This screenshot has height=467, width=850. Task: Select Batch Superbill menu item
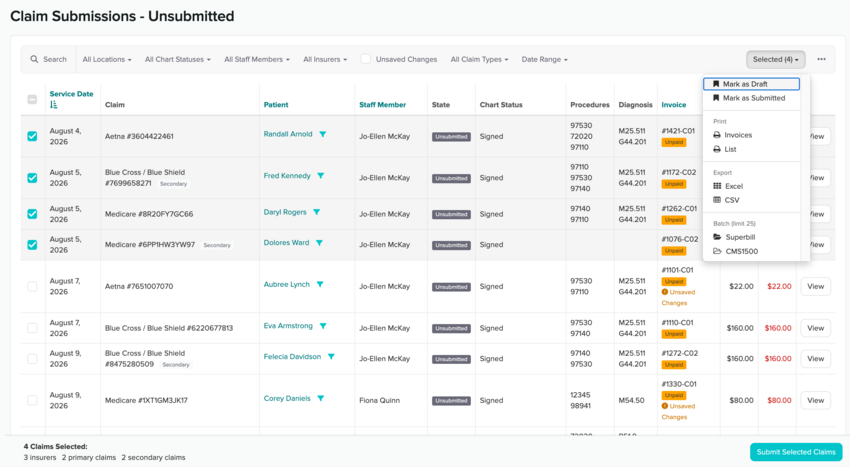tap(751, 237)
